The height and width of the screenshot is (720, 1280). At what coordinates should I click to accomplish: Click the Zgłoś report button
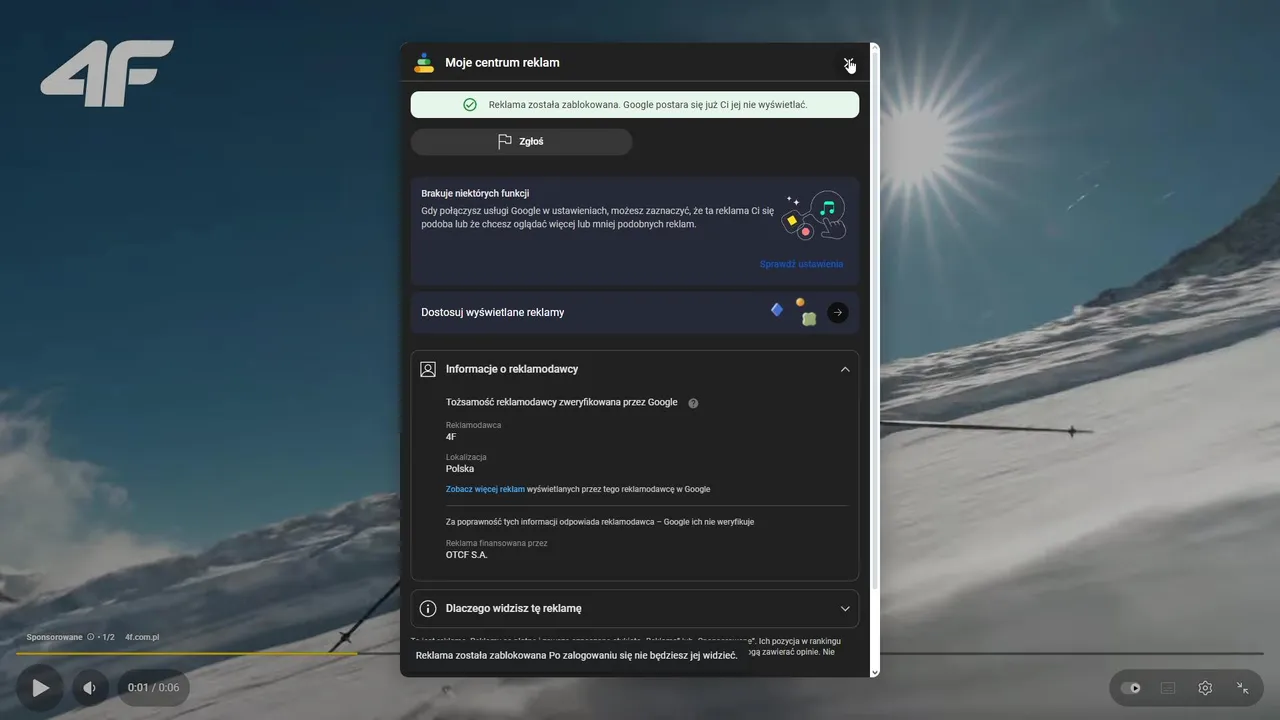(521, 142)
